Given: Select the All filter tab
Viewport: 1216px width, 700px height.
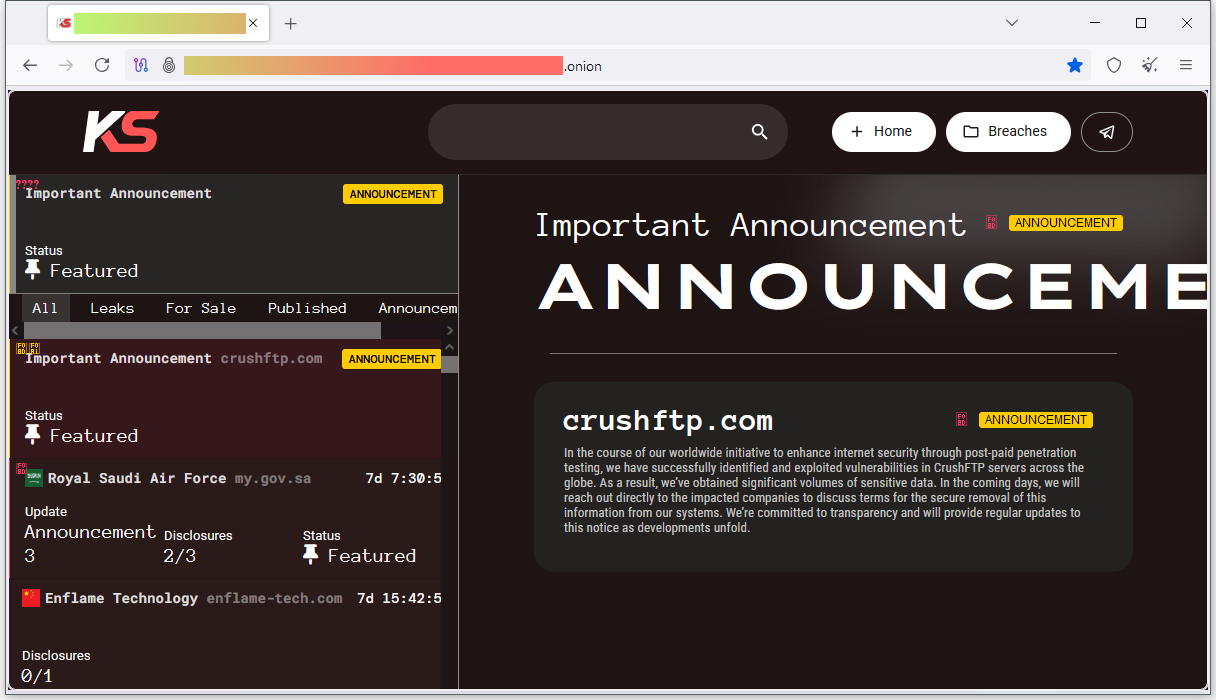Looking at the screenshot, I should click(45, 308).
